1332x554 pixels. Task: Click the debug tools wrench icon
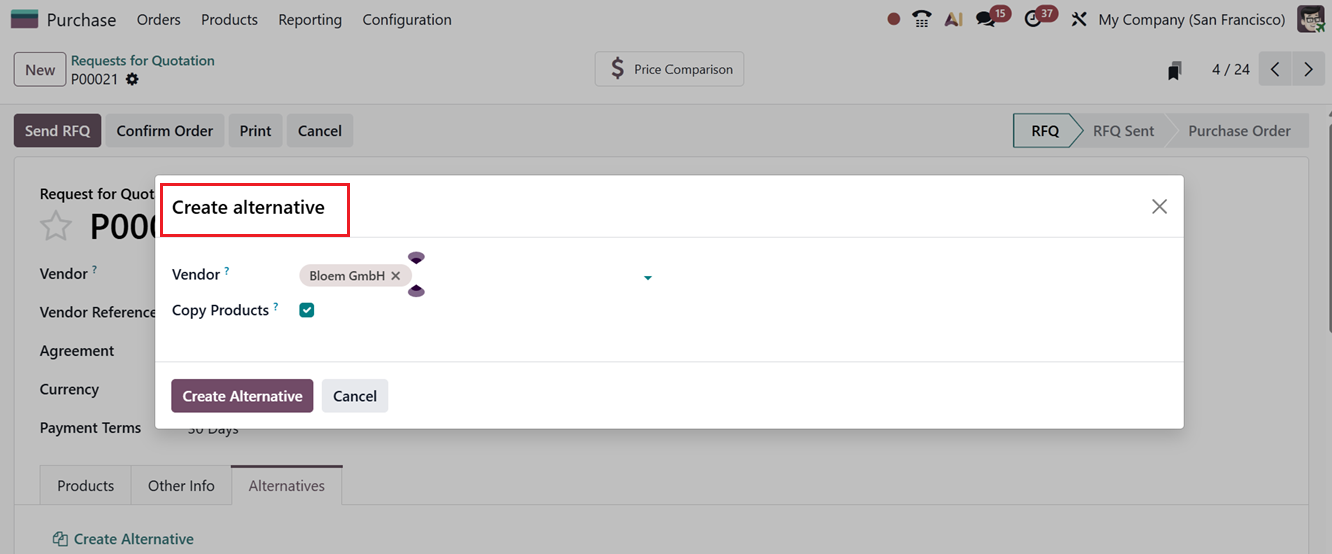coord(1078,19)
